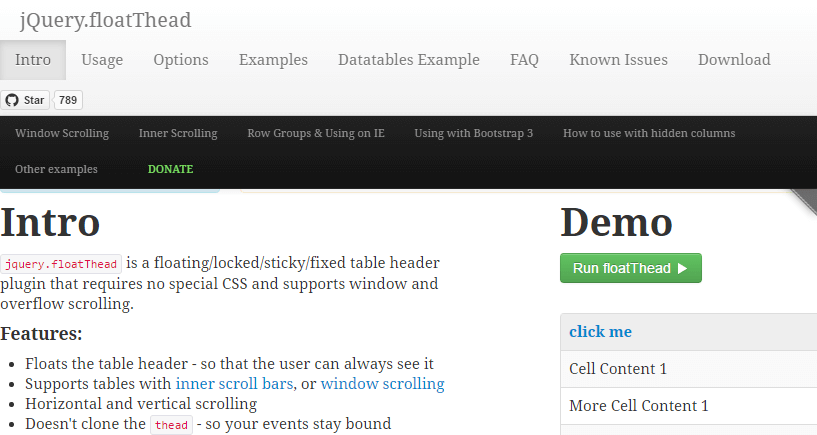This screenshot has height=435, width=817.
Task: Select the 'Cell Content 1' table cell
Action: click(x=689, y=369)
